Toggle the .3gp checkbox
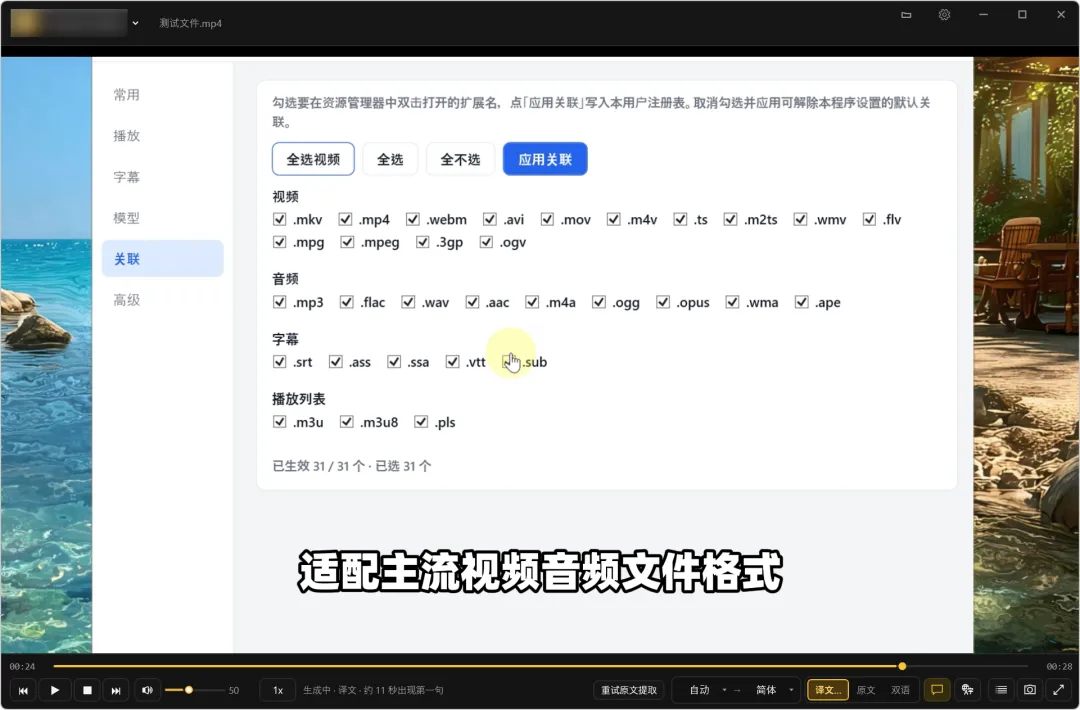This screenshot has height=710, width=1080. tap(422, 242)
